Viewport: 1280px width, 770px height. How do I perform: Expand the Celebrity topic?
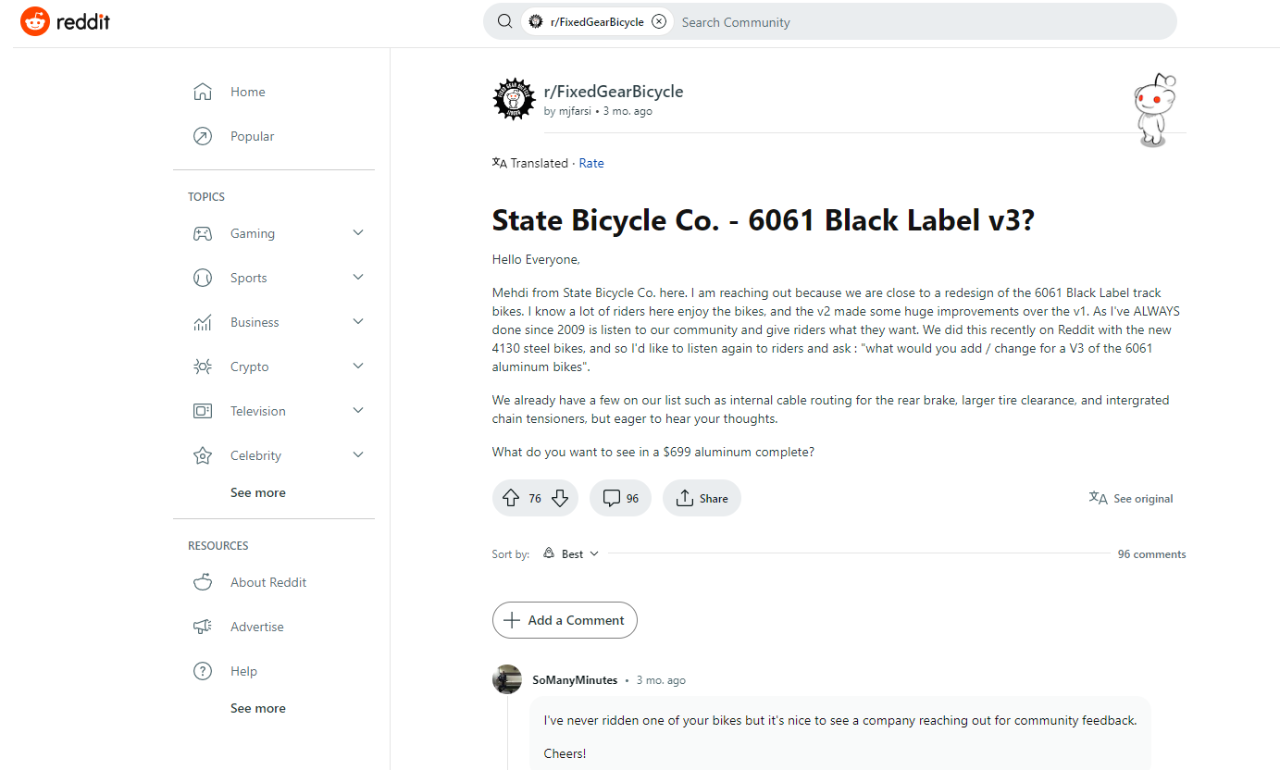(x=358, y=455)
